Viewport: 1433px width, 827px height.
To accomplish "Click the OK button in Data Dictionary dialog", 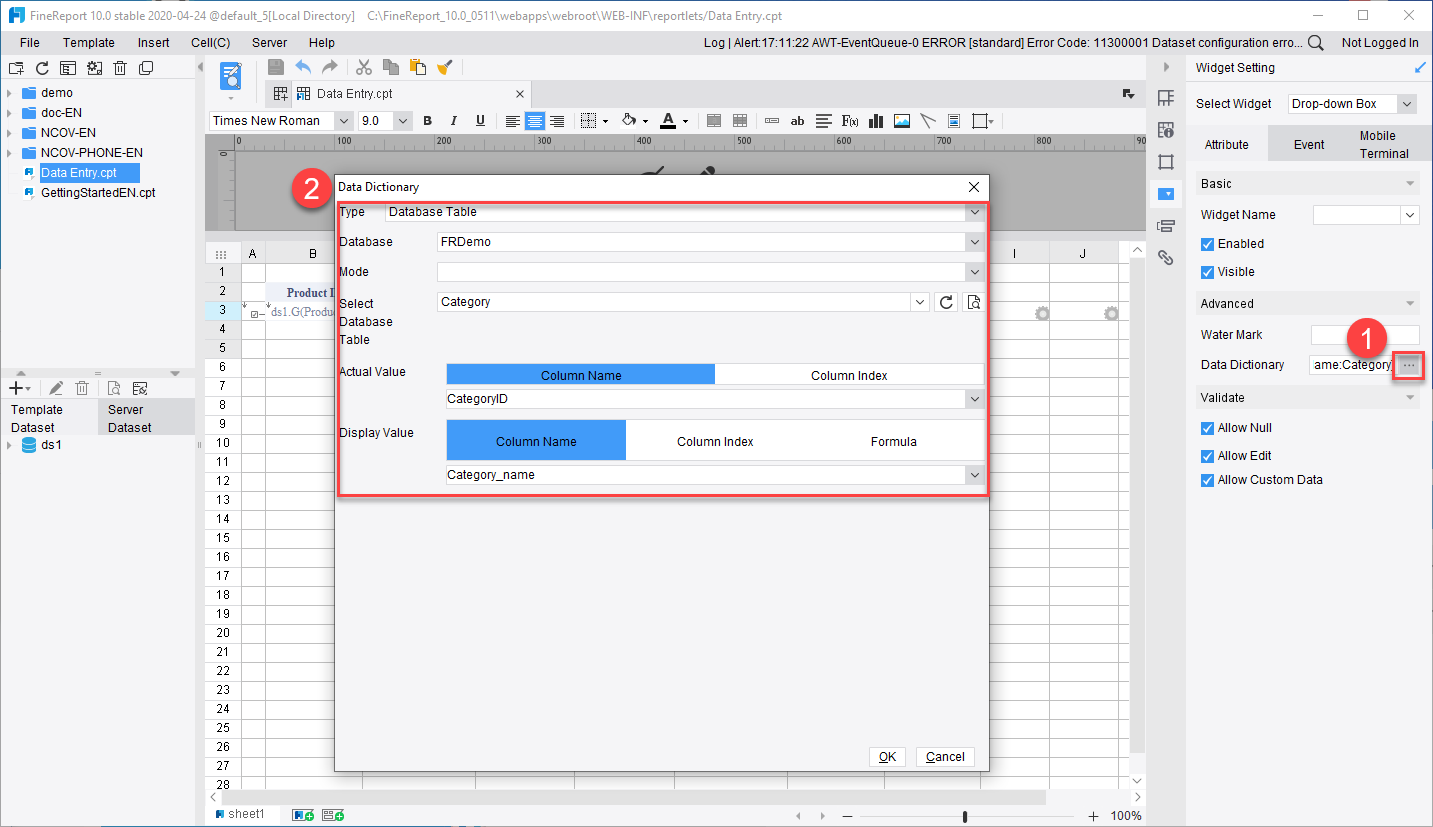I will [x=886, y=756].
